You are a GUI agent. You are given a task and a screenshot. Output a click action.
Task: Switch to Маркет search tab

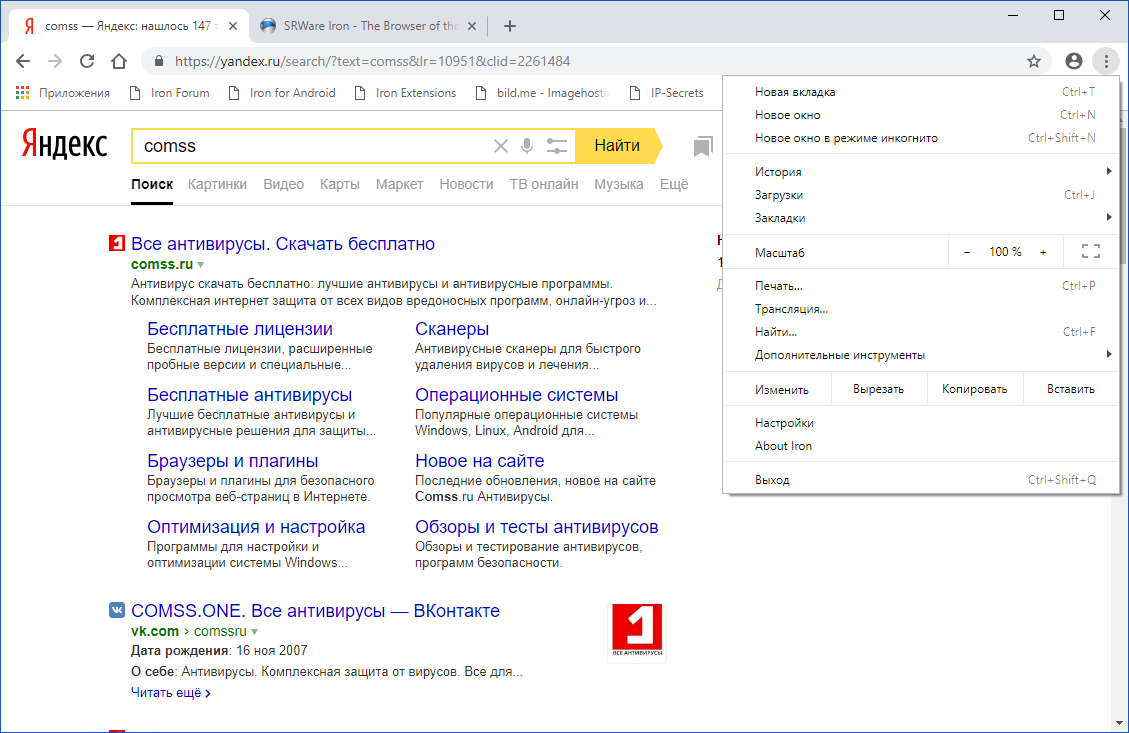[x=400, y=184]
